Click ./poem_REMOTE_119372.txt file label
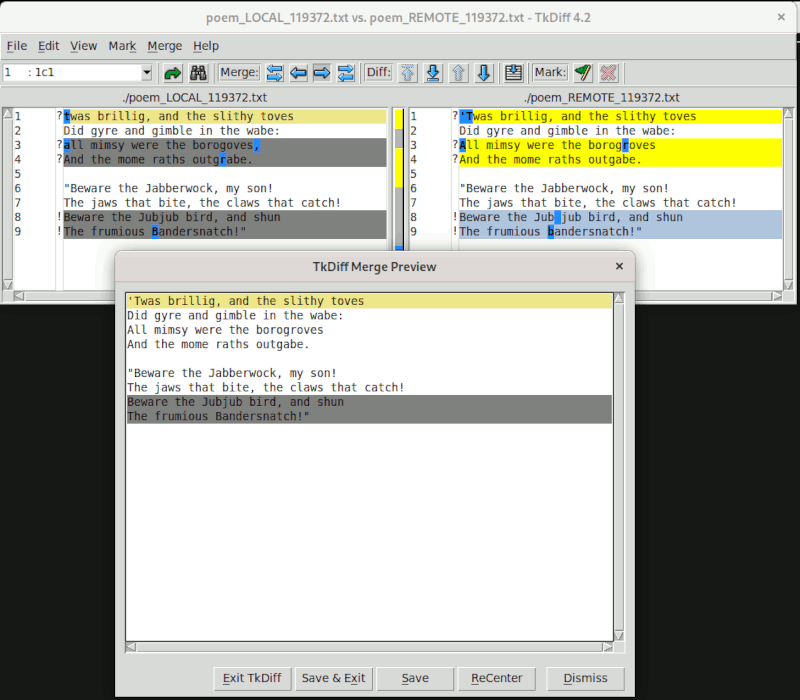This screenshot has width=800, height=700. pyautogui.click(x=602, y=97)
